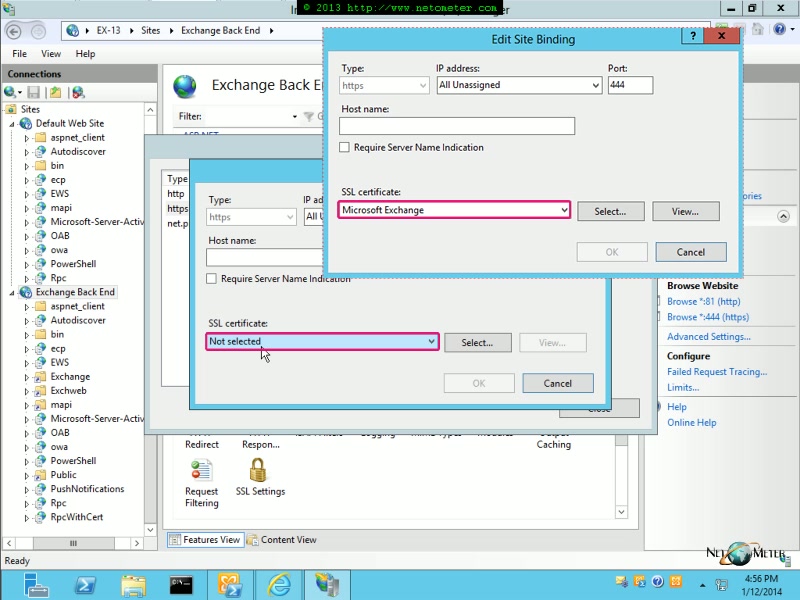Check Require Server Name Indication in the lower dialog
800x600 pixels.
[210, 279]
